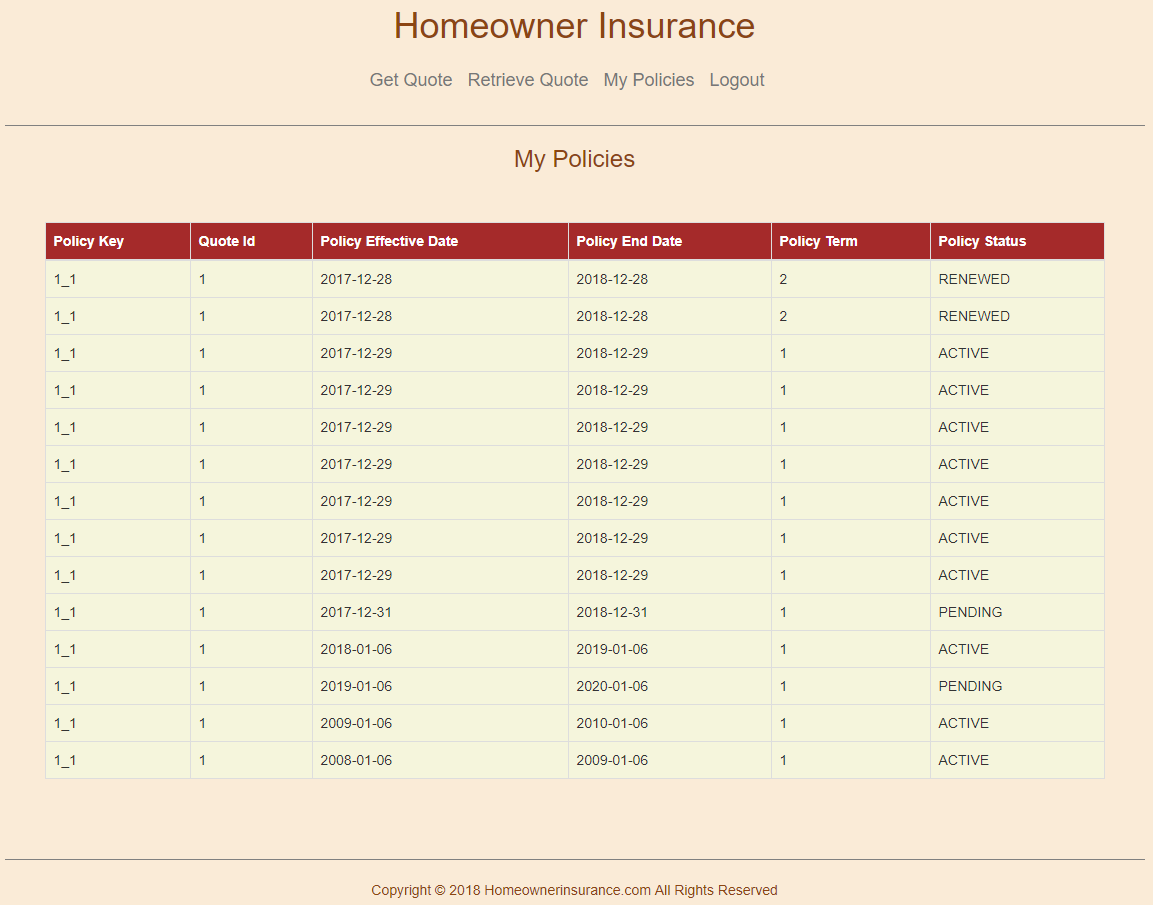This screenshot has height=905, width=1153.
Task: Select the 2018-01-06 effective date cell
Action: [x=356, y=649]
